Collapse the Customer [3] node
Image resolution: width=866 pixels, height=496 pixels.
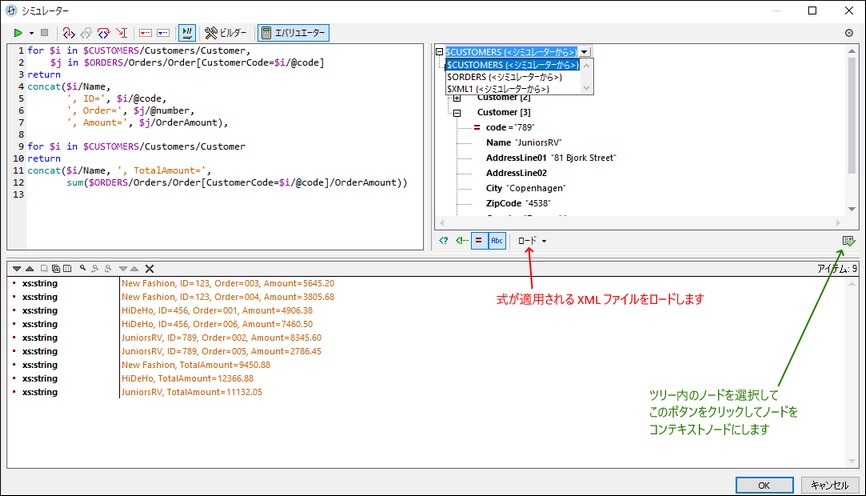tap(457, 113)
